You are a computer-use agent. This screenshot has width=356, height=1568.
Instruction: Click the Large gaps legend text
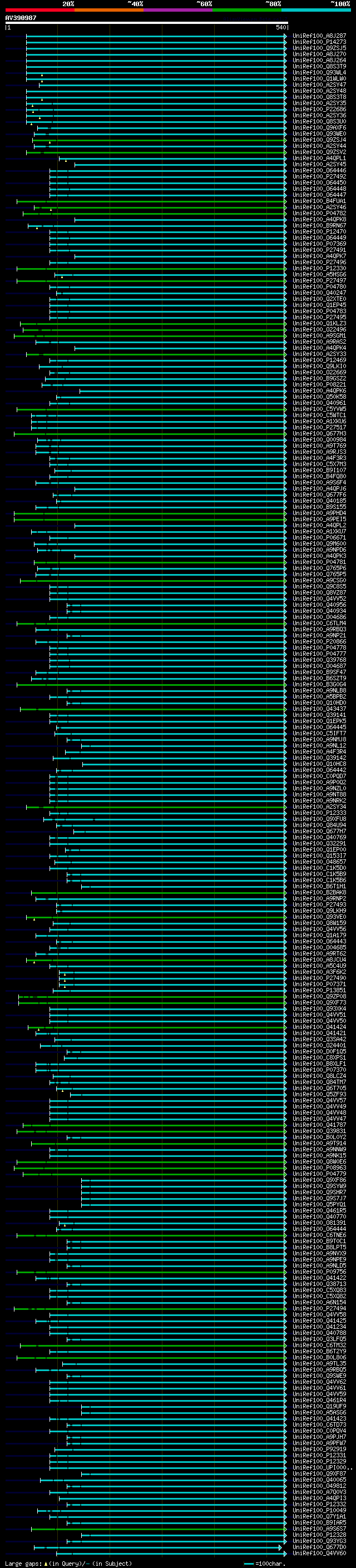click(x=68, y=1564)
